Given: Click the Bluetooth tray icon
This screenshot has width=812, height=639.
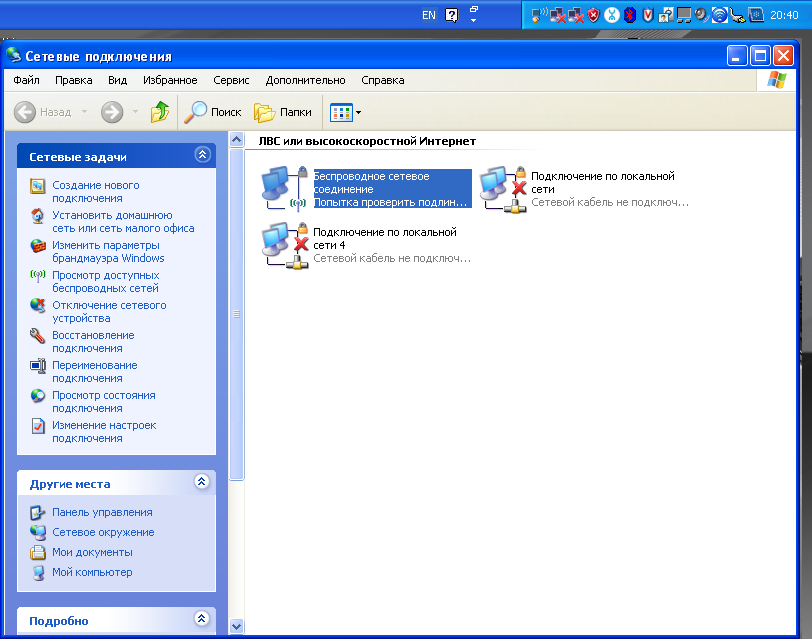Looking at the screenshot, I should tap(630, 15).
